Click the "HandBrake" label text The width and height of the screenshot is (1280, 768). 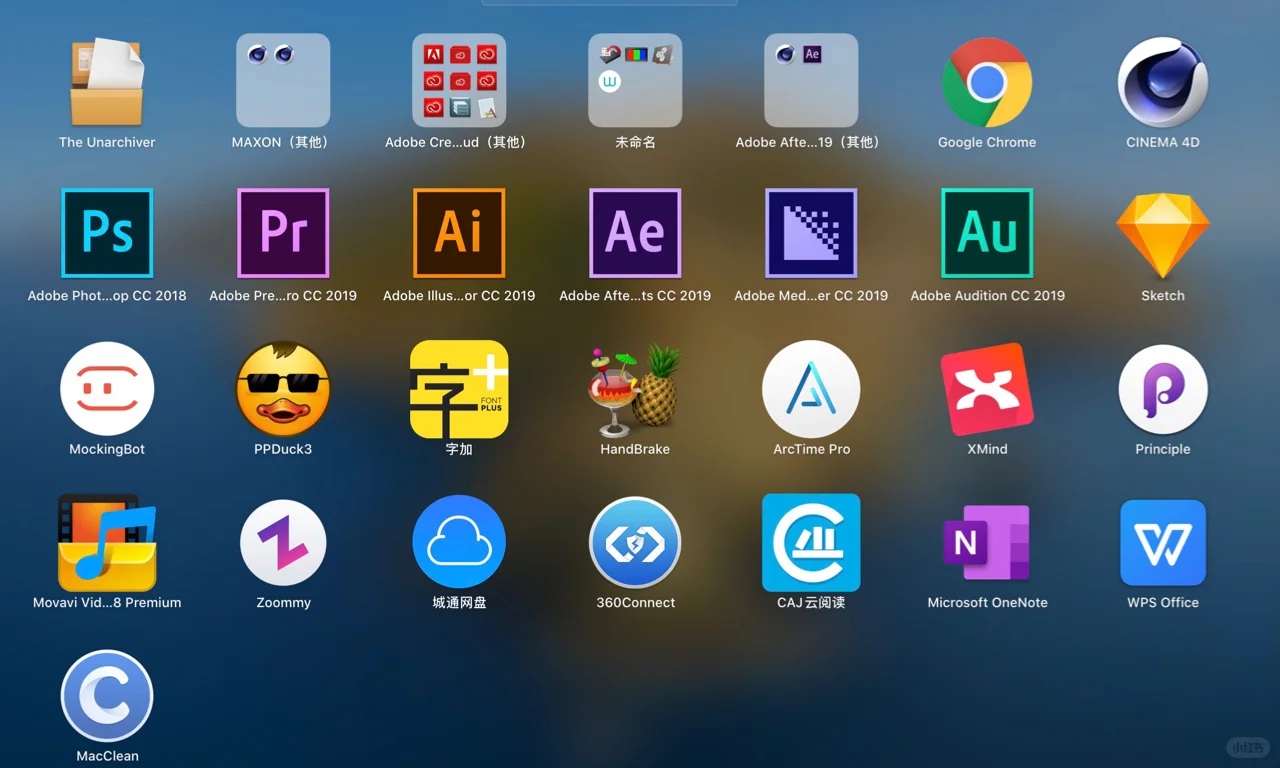coord(635,449)
